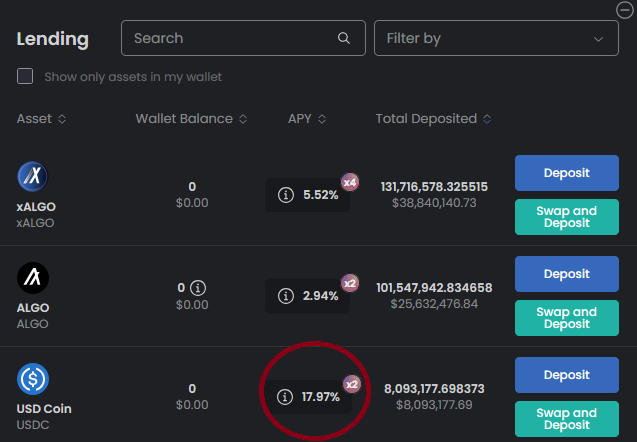Click the 5.52% APY value
Viewport: 637px width, 442px height.
(321, 195)
